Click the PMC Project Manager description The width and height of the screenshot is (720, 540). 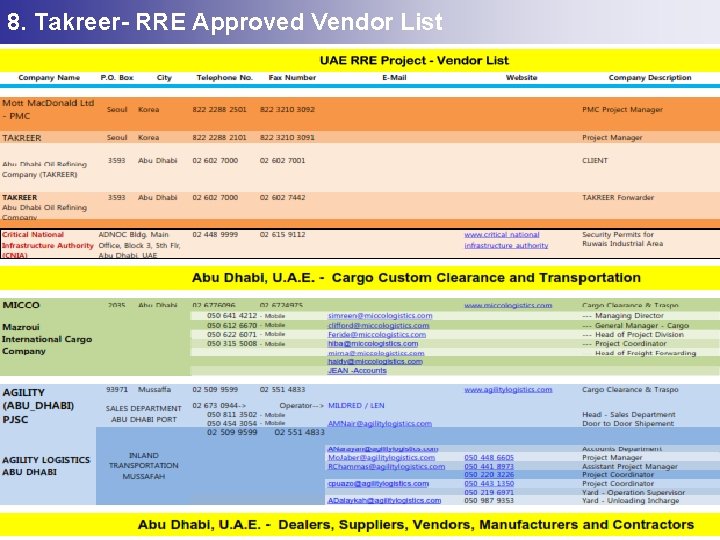(x=622, y=110)
